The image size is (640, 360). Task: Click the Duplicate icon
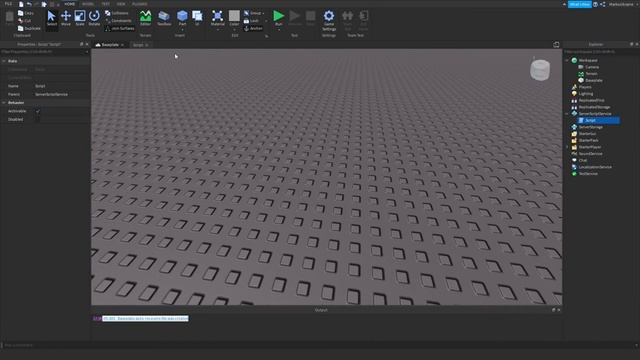[x=20, y=28]
